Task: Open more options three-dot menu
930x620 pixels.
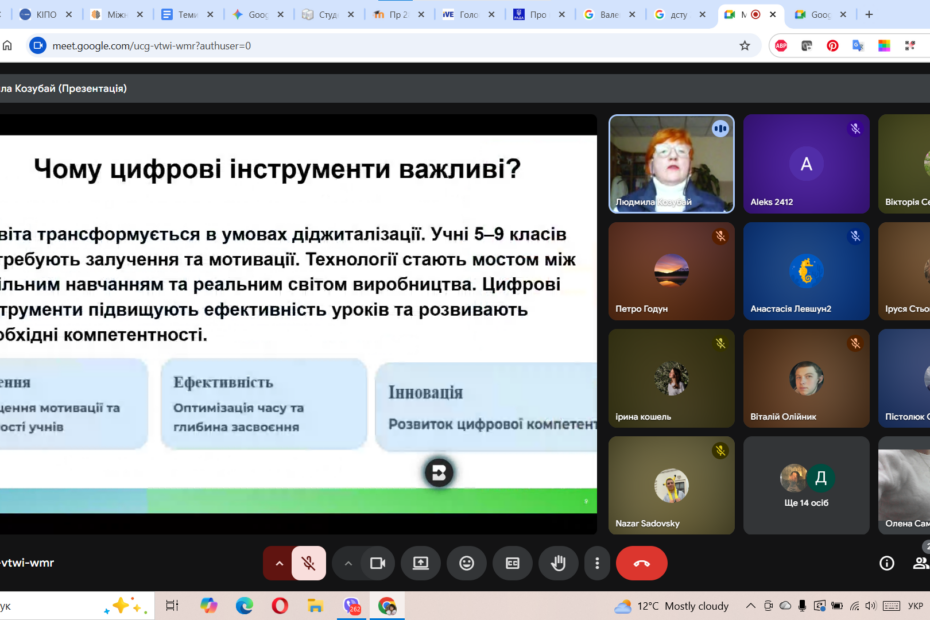Action: (x=597, y=563)
